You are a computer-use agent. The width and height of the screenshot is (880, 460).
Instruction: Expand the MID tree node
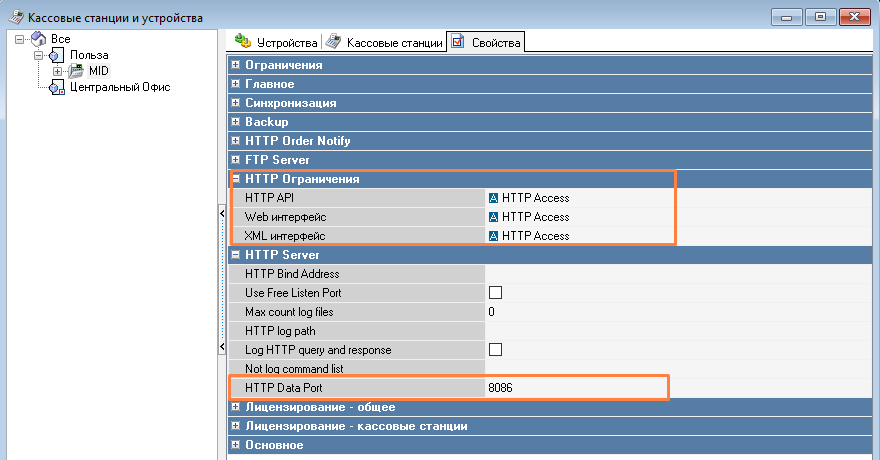(58, 71)
